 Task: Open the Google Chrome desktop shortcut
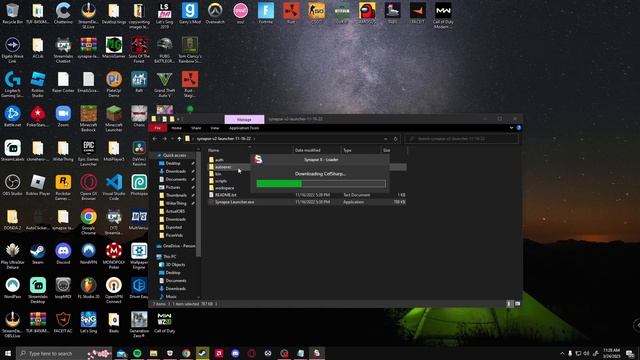(88, 221)
